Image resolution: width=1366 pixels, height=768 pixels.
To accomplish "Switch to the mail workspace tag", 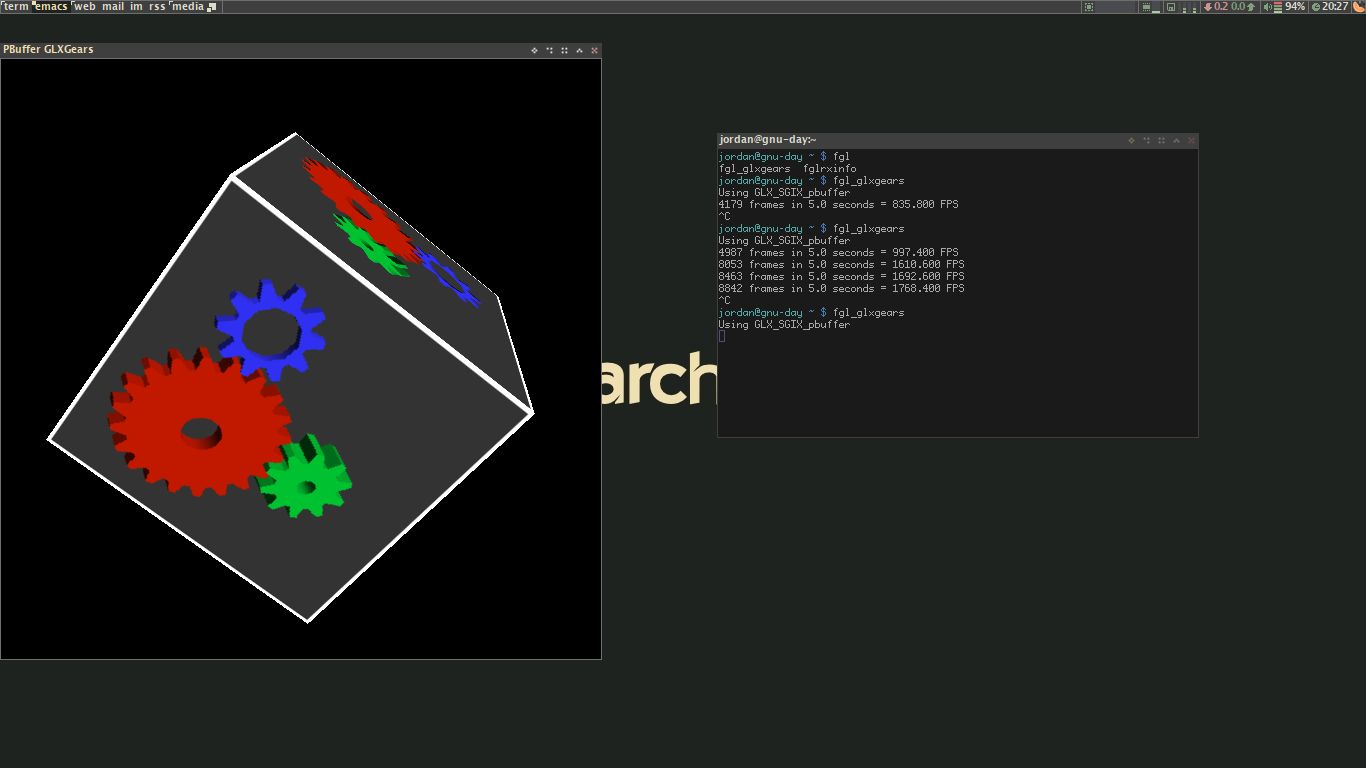I will [x=113, y=7].
